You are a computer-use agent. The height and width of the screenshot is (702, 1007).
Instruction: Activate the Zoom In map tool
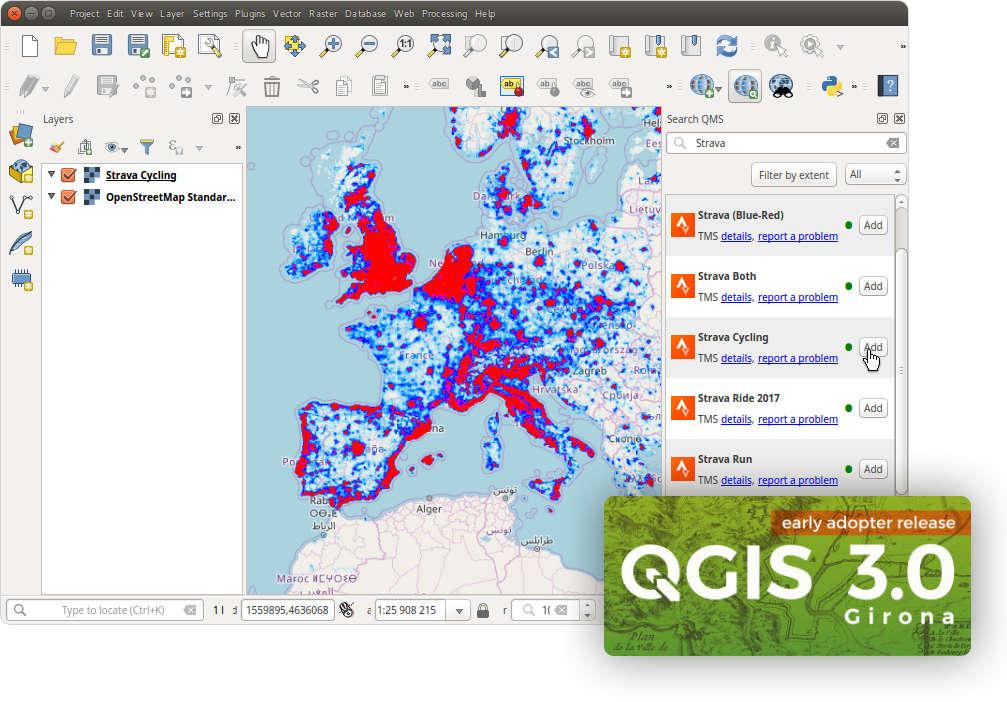coord(330,46)
